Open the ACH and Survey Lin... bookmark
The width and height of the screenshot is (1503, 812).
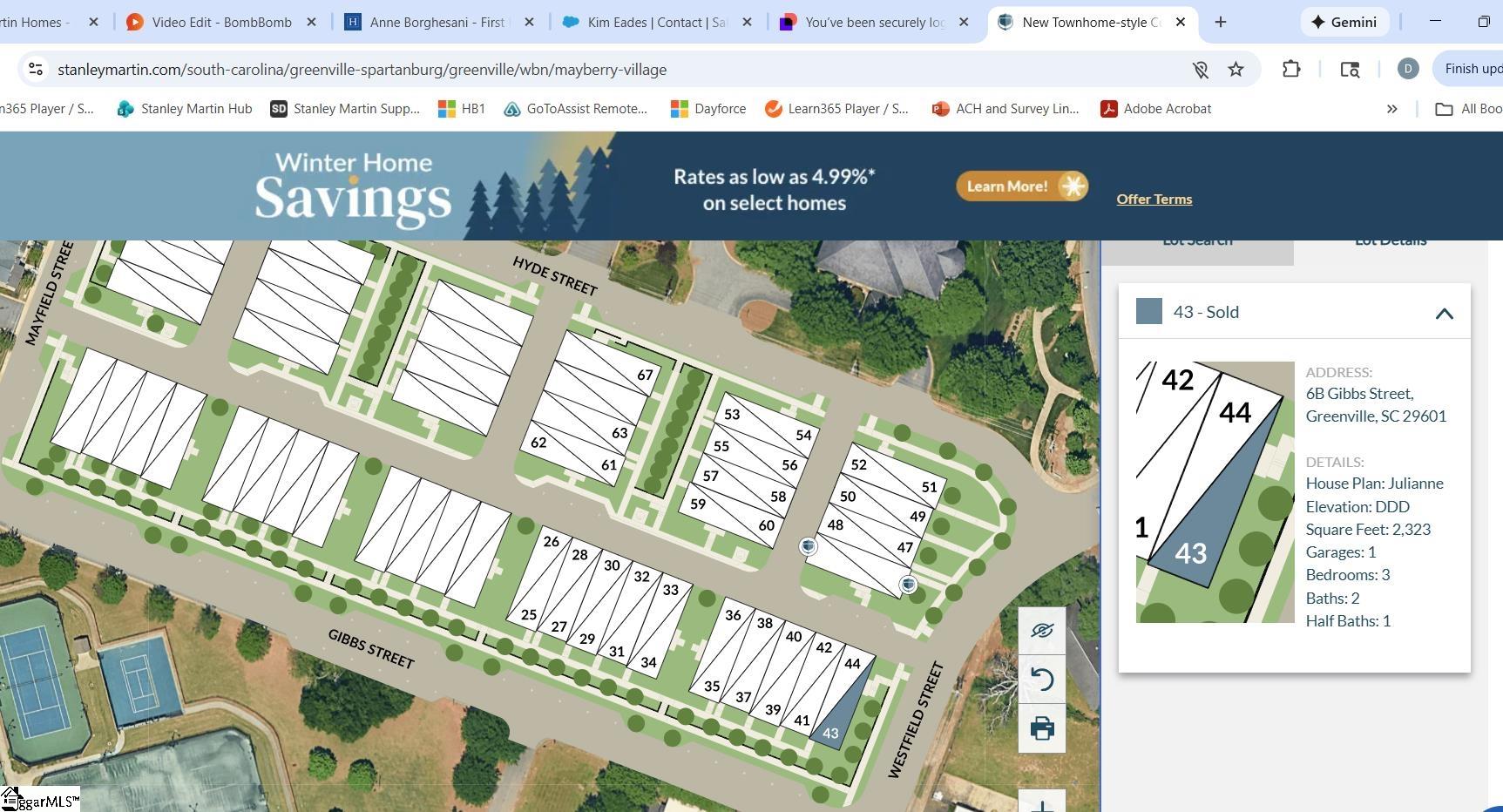click(x=1005, y=109)
